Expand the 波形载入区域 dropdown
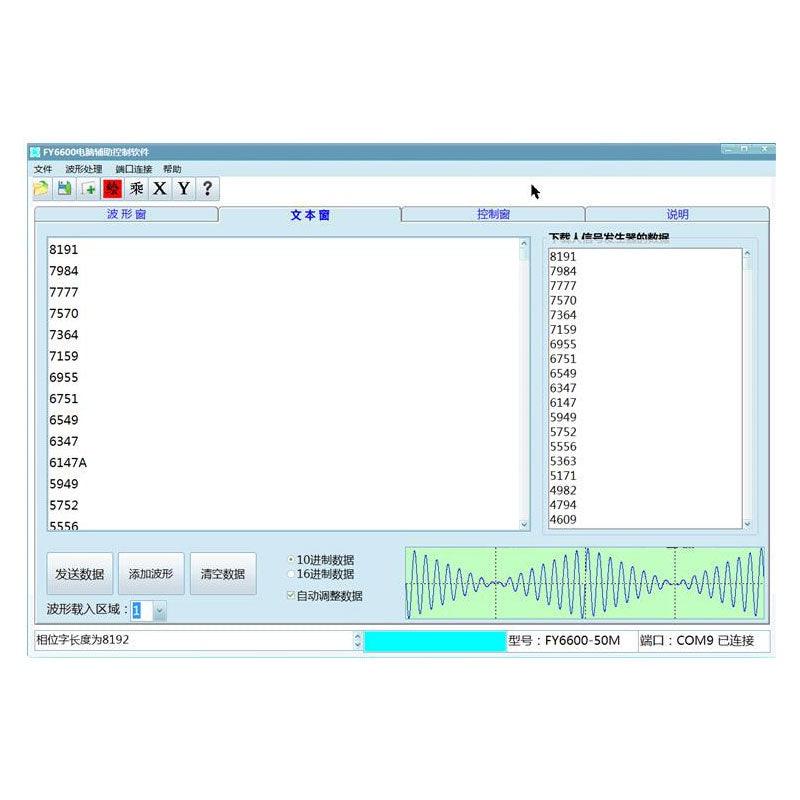Viewport: 800px width, 800px height. pyautogui.click(x=160, y=610)
